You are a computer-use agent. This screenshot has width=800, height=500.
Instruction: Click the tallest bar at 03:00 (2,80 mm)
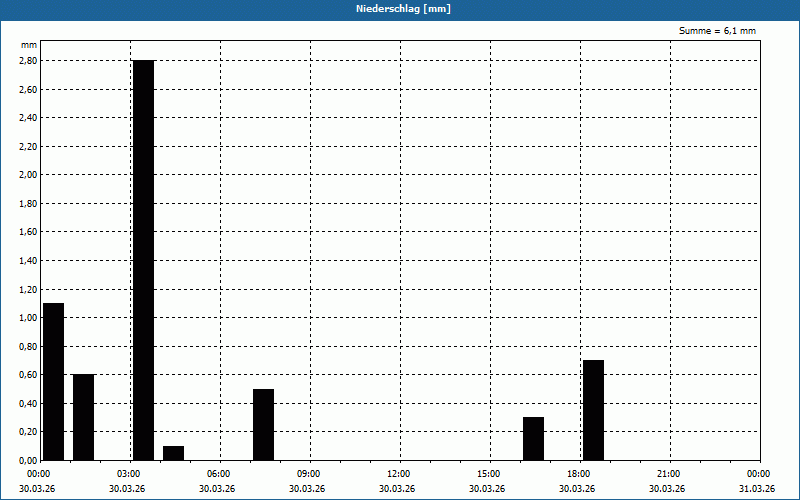click(143, 260)
